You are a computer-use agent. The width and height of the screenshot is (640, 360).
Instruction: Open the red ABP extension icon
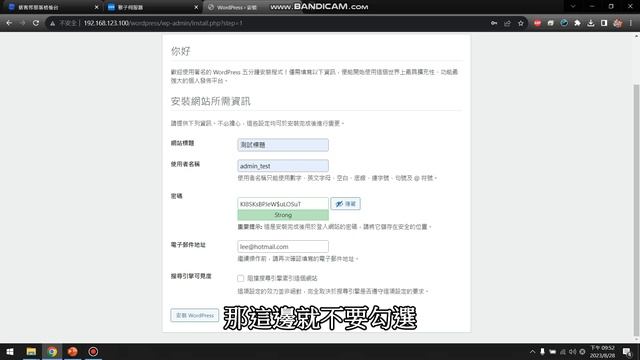pyautogui.click(x=537, y=23)
